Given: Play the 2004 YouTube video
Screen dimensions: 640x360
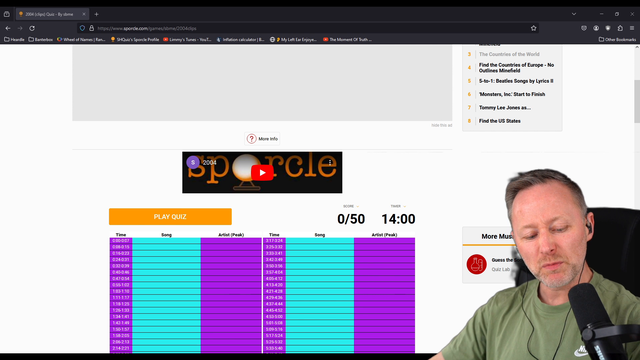Looking at the screenshot, I should pos(262,173).
